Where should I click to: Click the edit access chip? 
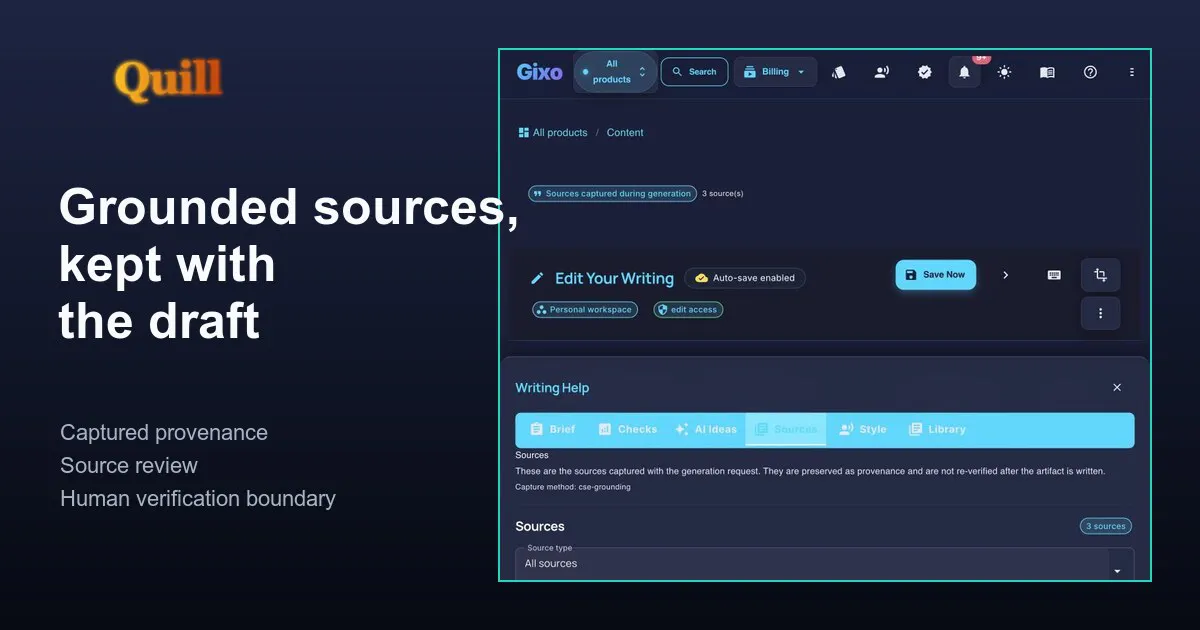(x=688, y=310)
